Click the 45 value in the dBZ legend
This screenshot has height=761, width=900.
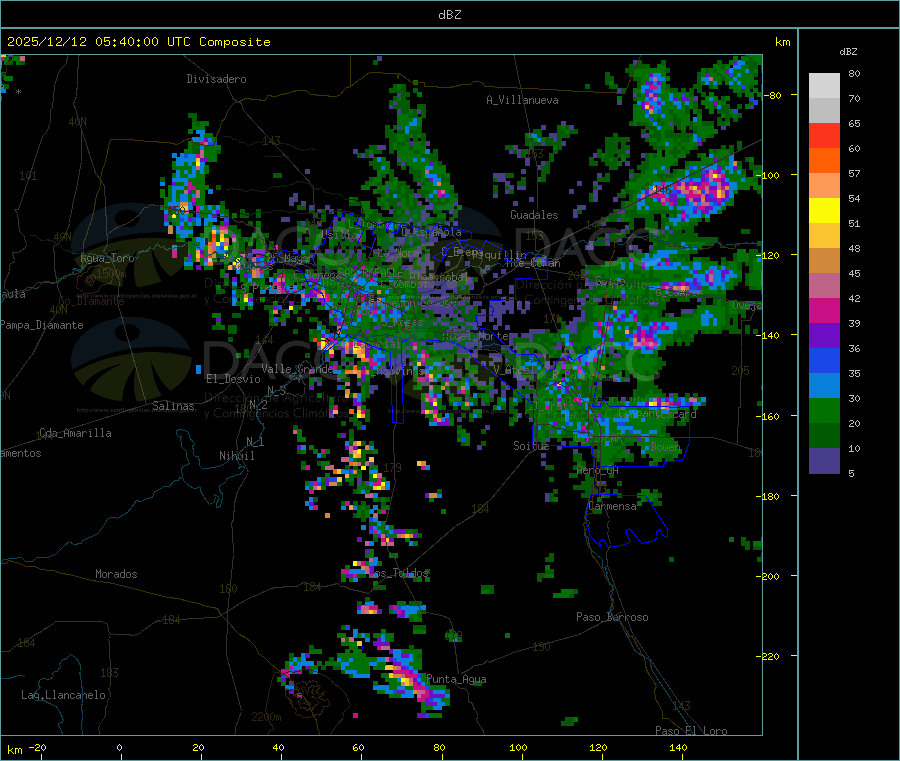854,273
